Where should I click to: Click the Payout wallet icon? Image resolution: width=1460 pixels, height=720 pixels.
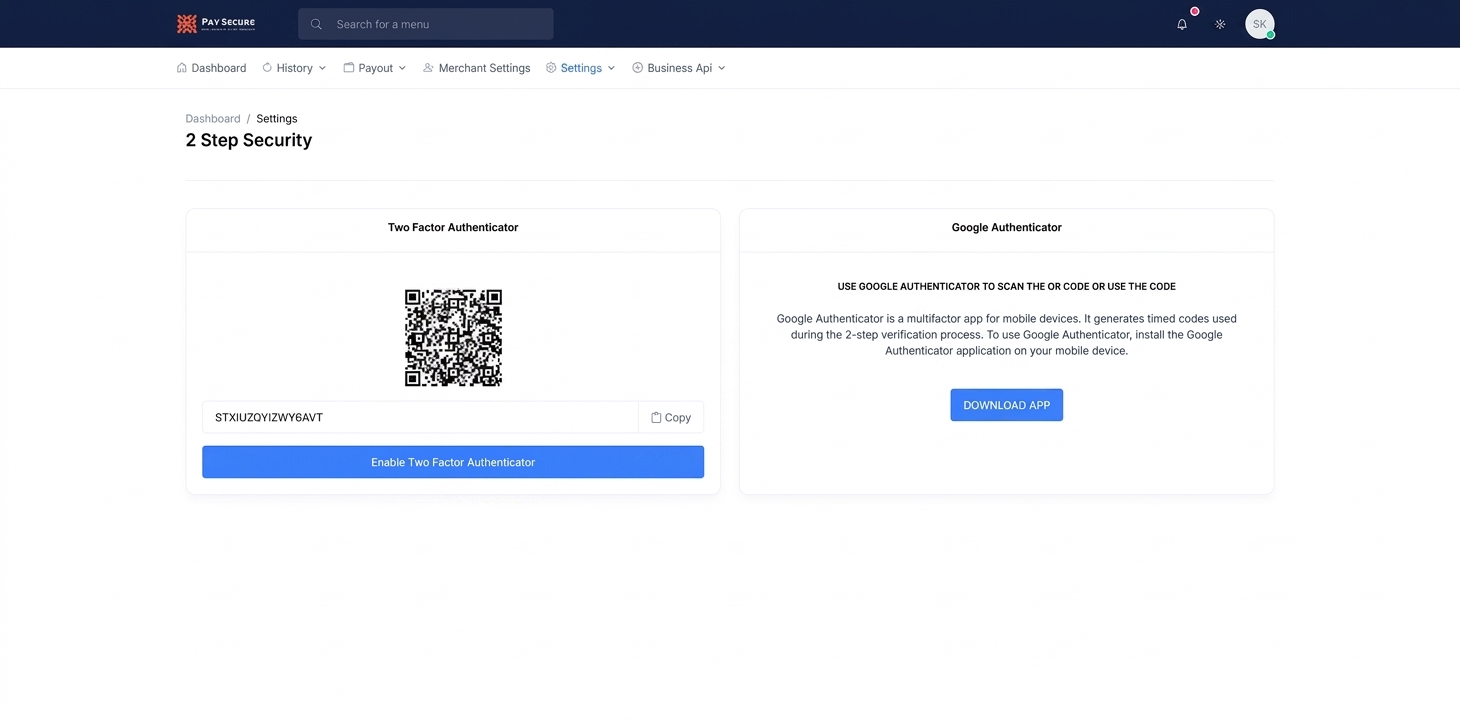point(349,68)
